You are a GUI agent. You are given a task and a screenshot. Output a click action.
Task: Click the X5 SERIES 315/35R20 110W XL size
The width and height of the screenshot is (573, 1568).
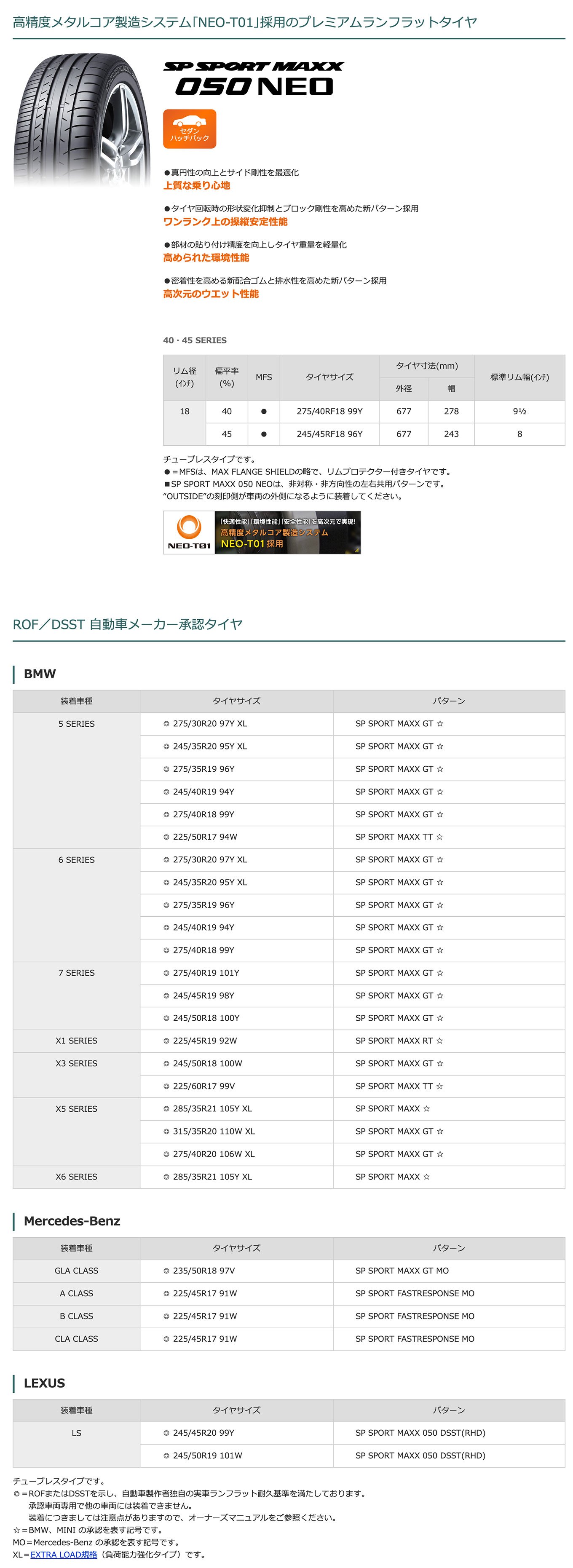[214, 1131]
